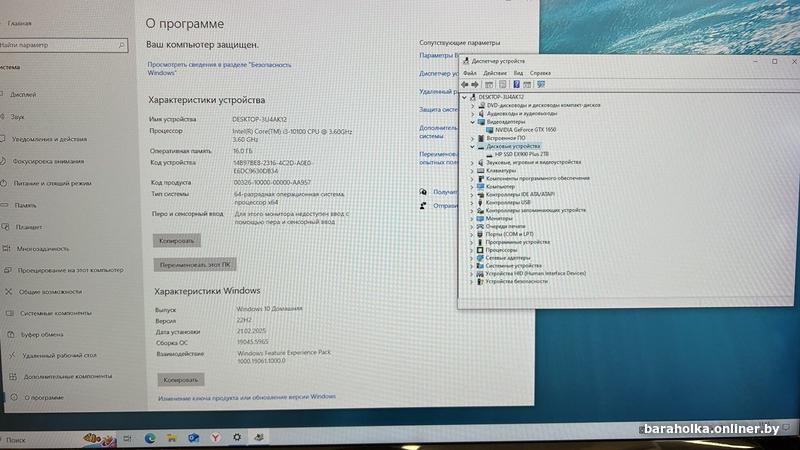Image resolution: width=800 pixels, height=450 pixels.
Task: Toggle the console tree toolbar icon in Device Manager
Action: 489,85
